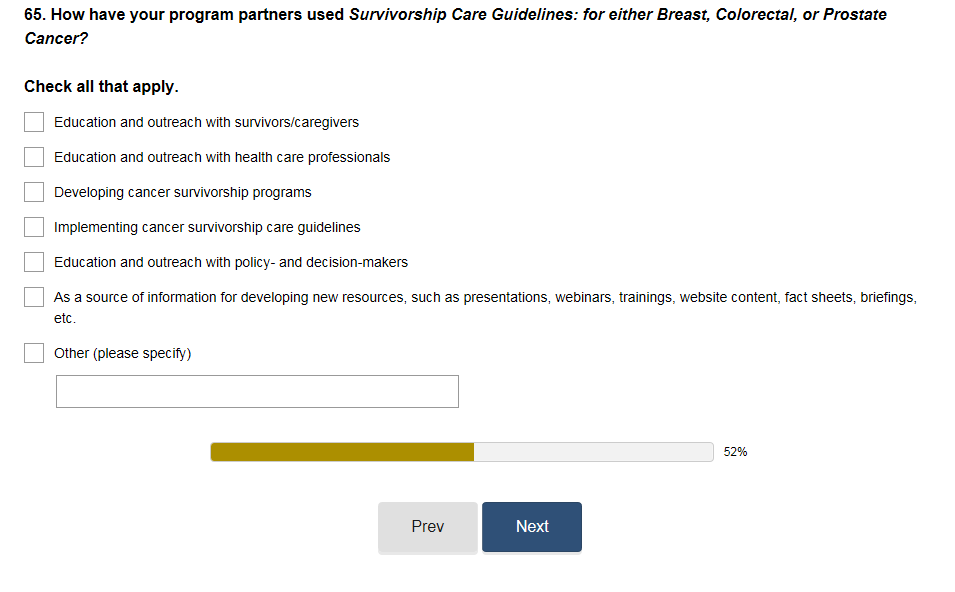Click the health care professionals label text
The height and width of the screenshot is (592, 955).
coord(222,157)
